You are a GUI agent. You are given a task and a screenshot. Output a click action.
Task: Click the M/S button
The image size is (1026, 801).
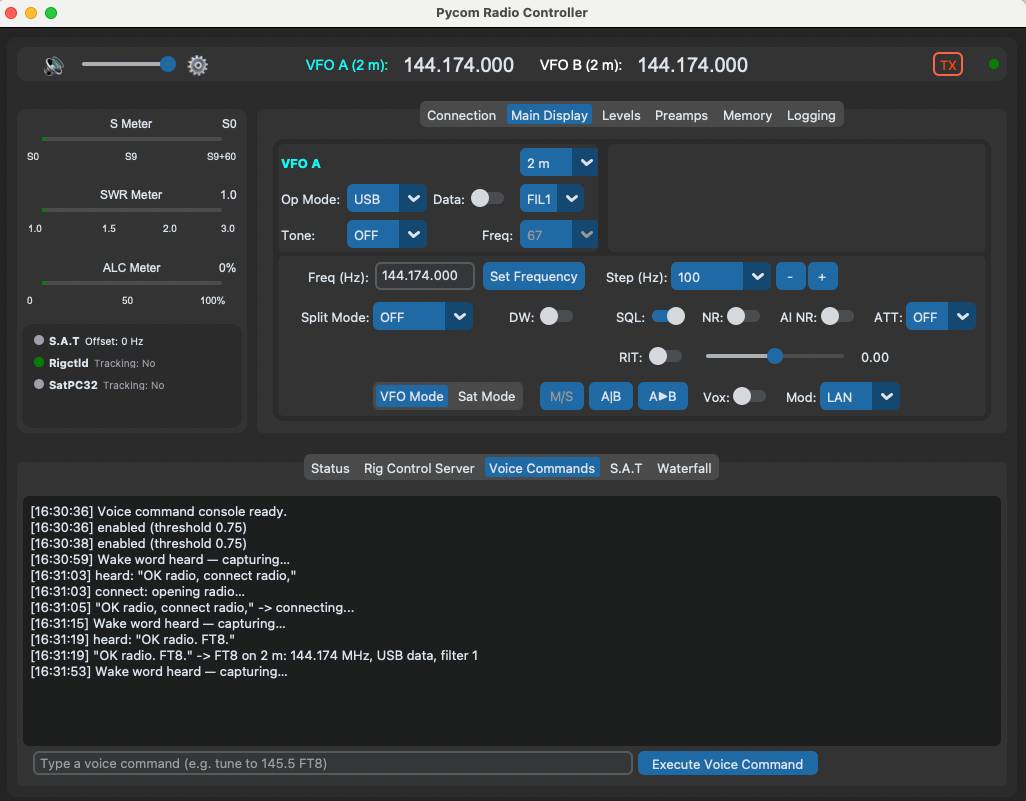pos(561,397)
